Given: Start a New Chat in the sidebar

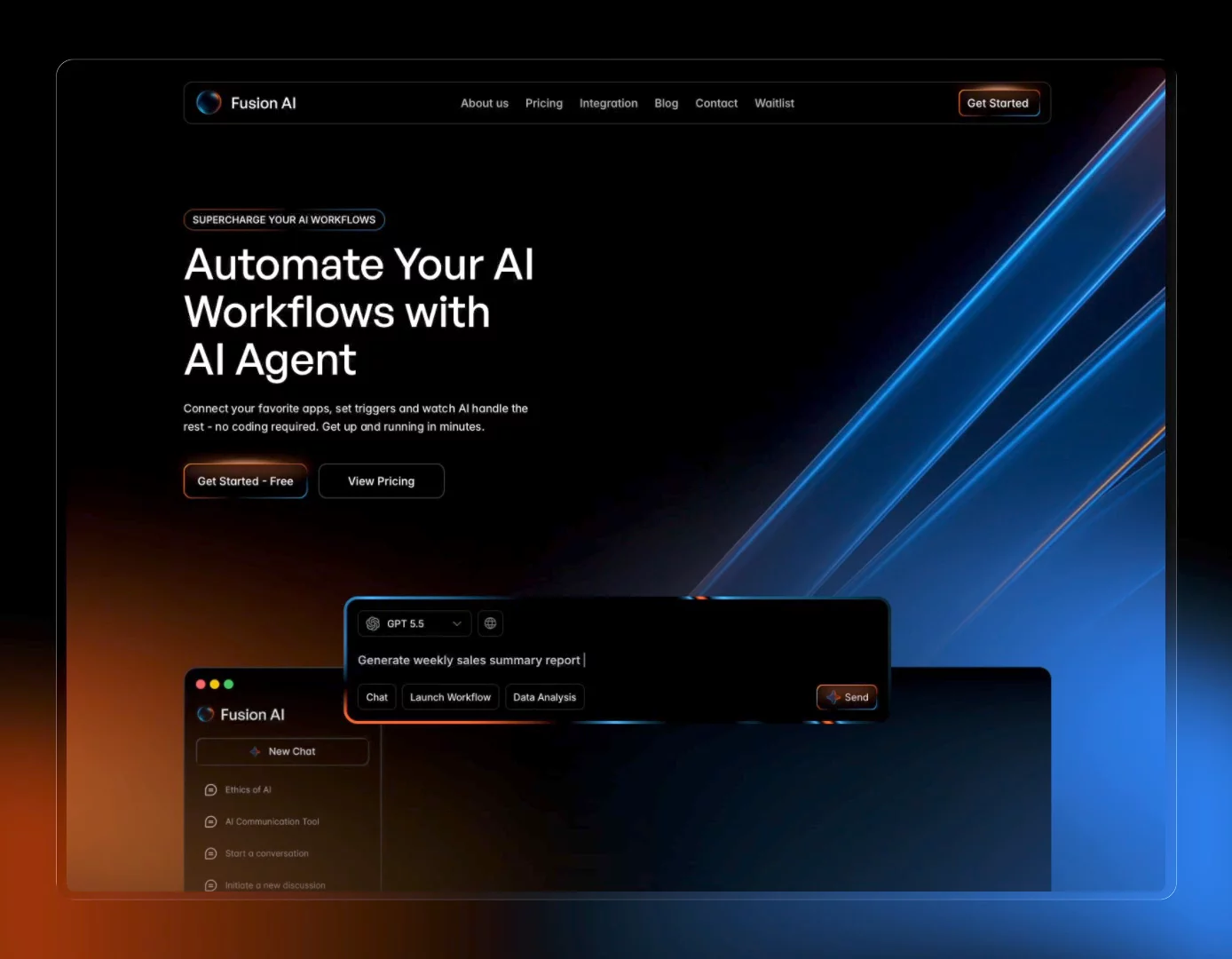Looking at the screenshot, I should point(282,751).
